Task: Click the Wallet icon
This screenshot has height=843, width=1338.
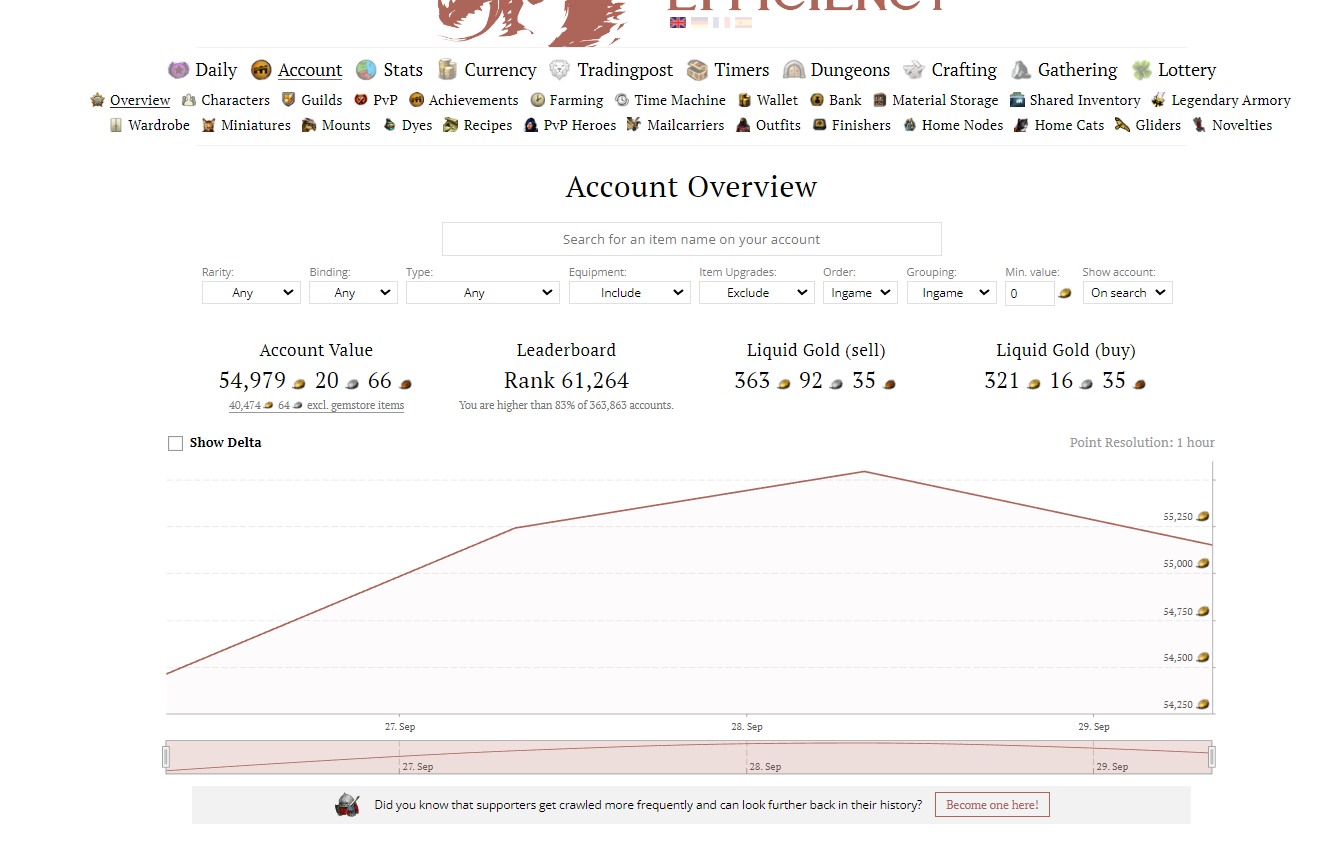Action: point(744,100)
